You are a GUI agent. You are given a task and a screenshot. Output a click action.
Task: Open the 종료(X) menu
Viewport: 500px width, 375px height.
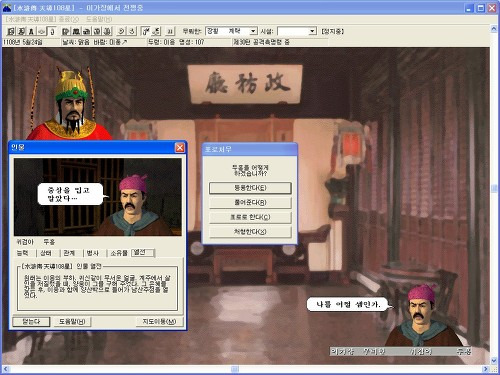click(x=69, y=19)
